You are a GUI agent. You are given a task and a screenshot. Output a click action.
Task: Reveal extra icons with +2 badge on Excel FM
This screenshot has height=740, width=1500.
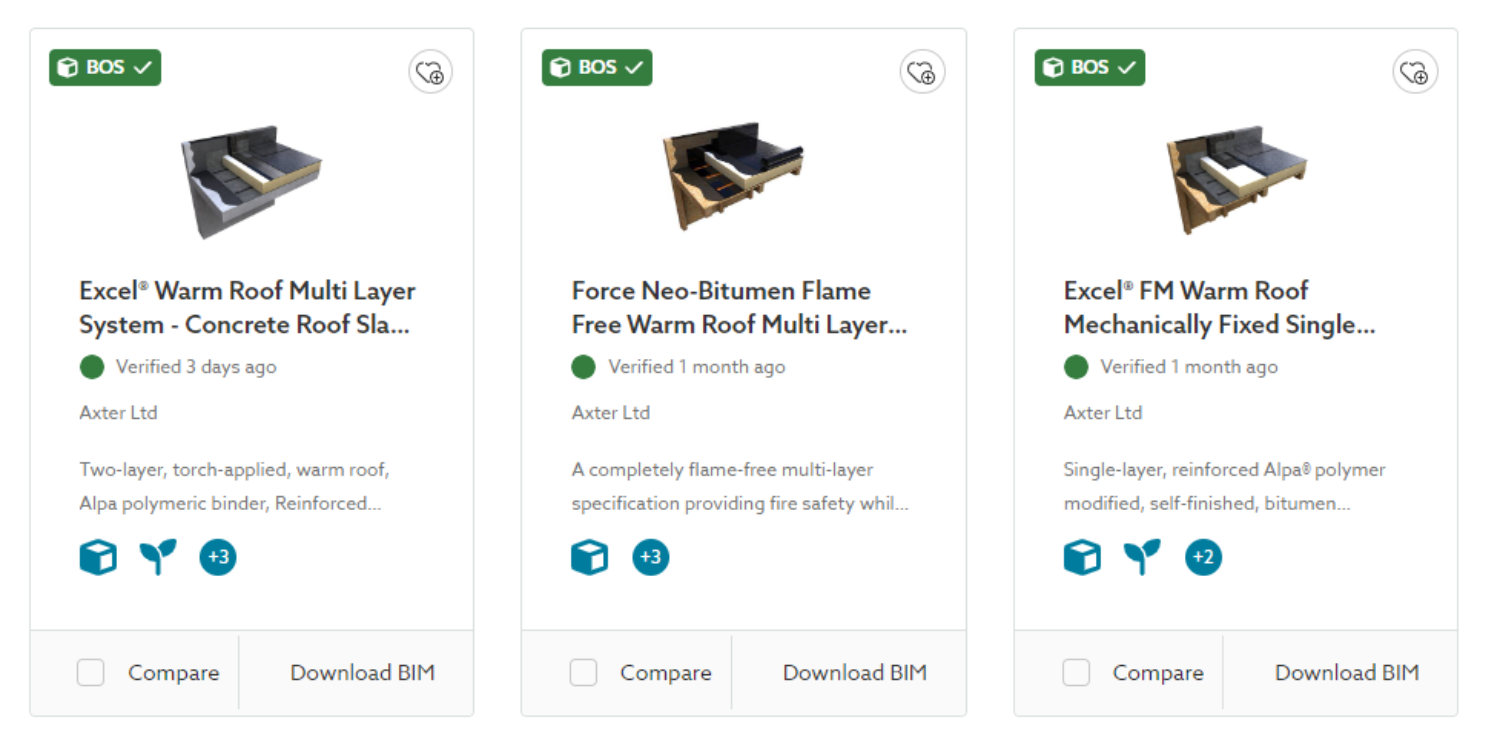[x=1203, y=557]
